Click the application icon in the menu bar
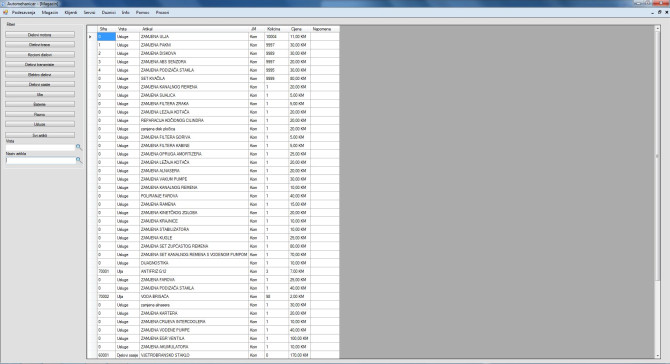The image size is (670, 364). (x=6, y=12)
